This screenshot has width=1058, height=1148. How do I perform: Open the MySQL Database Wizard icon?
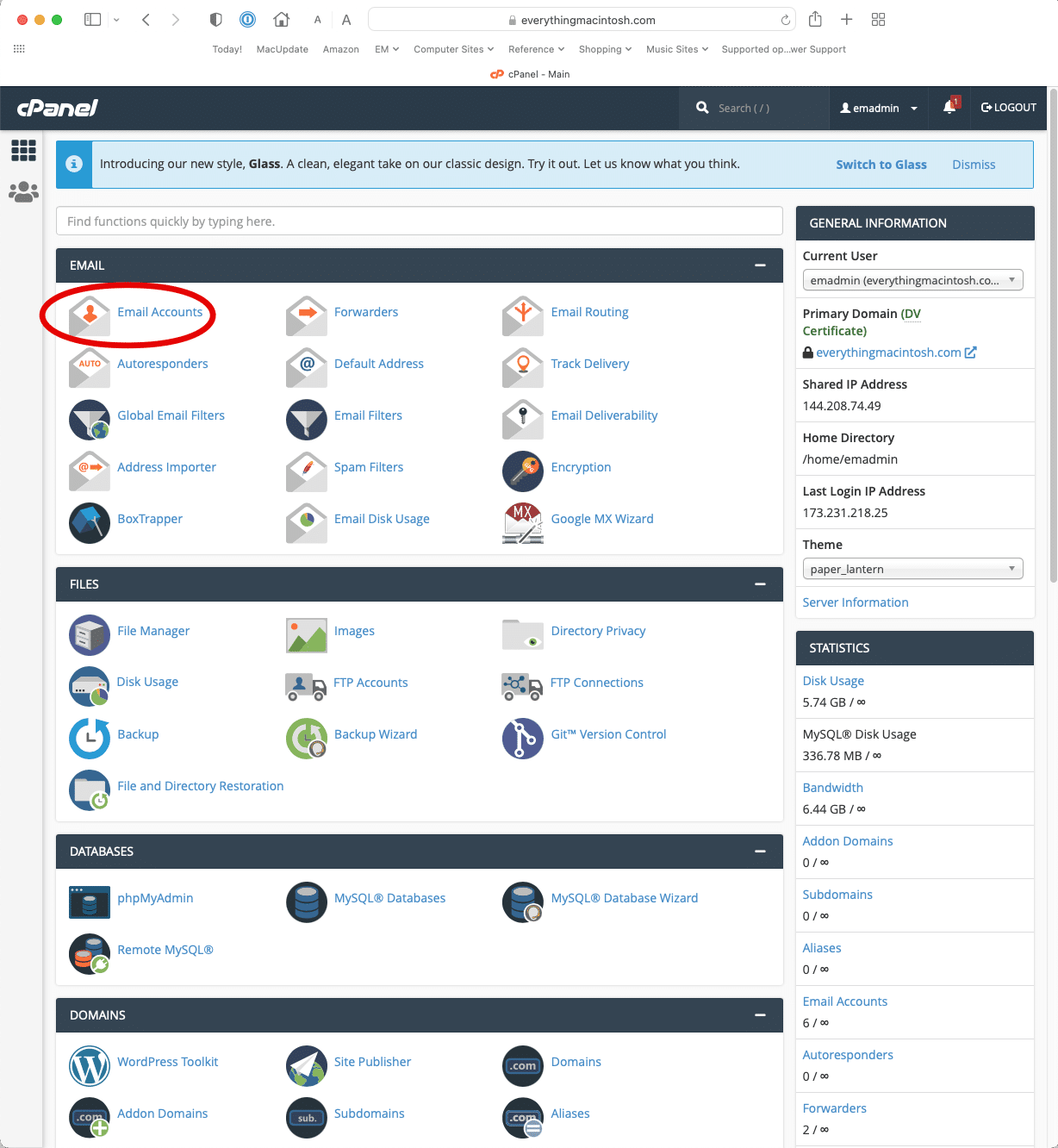pyautogui.click(x=523, y=902)
